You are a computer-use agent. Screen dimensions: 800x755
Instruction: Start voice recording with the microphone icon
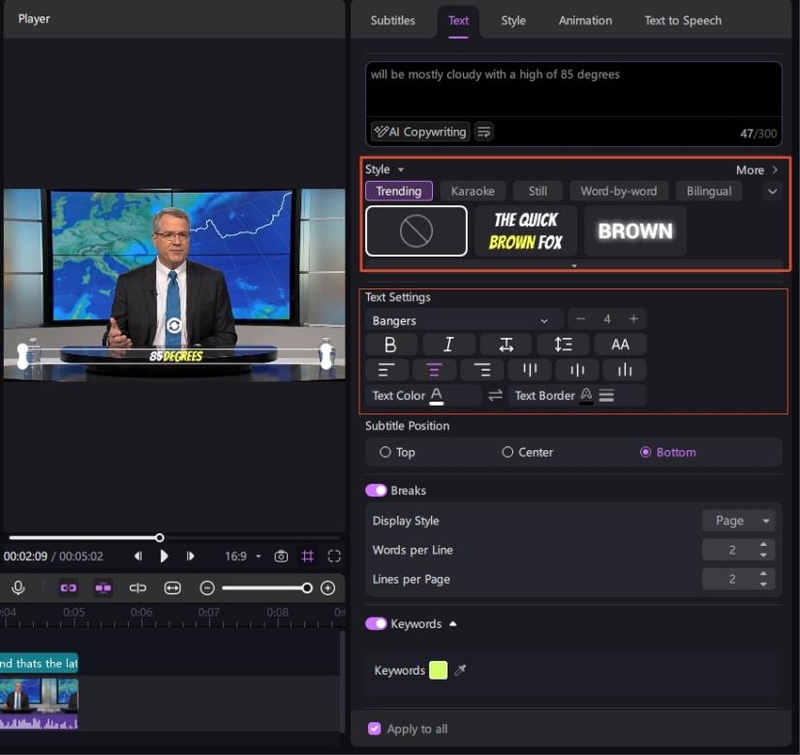(x=18, y=588)
